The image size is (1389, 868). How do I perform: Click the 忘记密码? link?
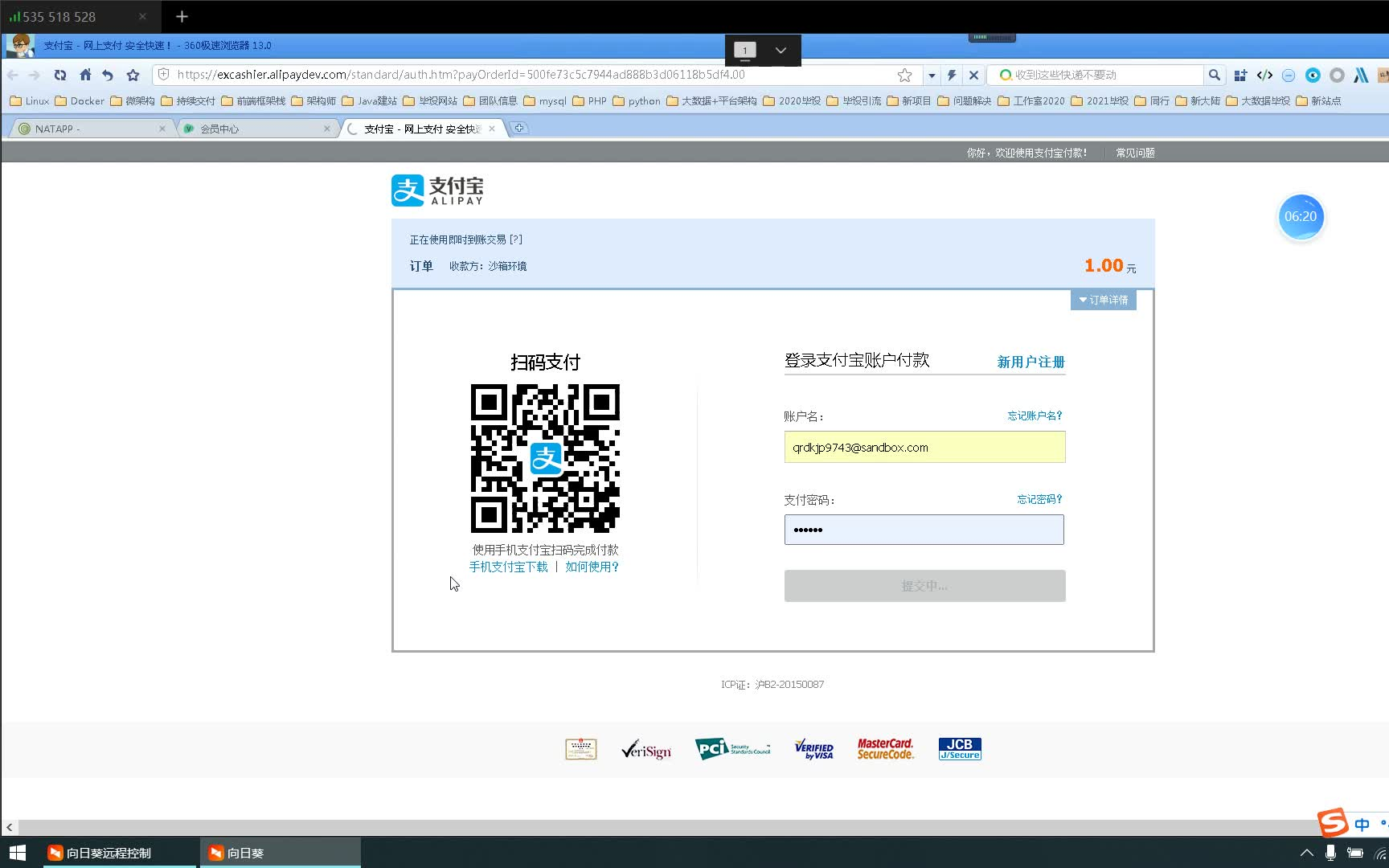[1040, 499]
